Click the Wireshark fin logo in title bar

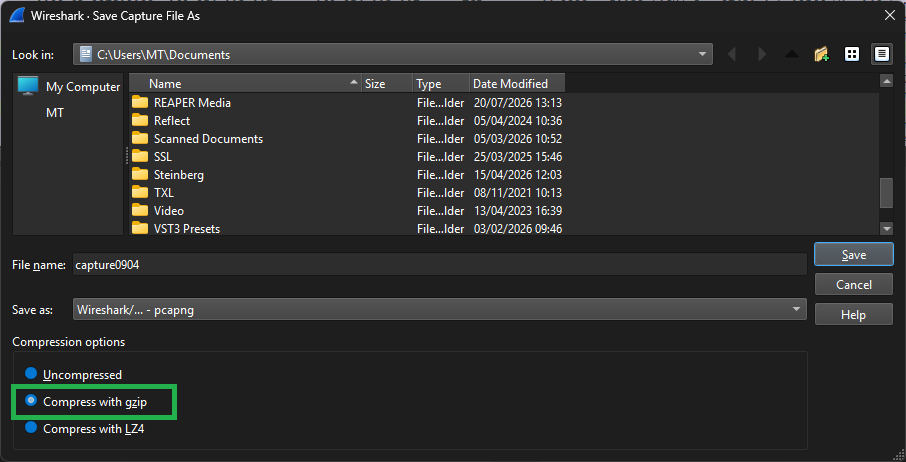pos(16,16)
